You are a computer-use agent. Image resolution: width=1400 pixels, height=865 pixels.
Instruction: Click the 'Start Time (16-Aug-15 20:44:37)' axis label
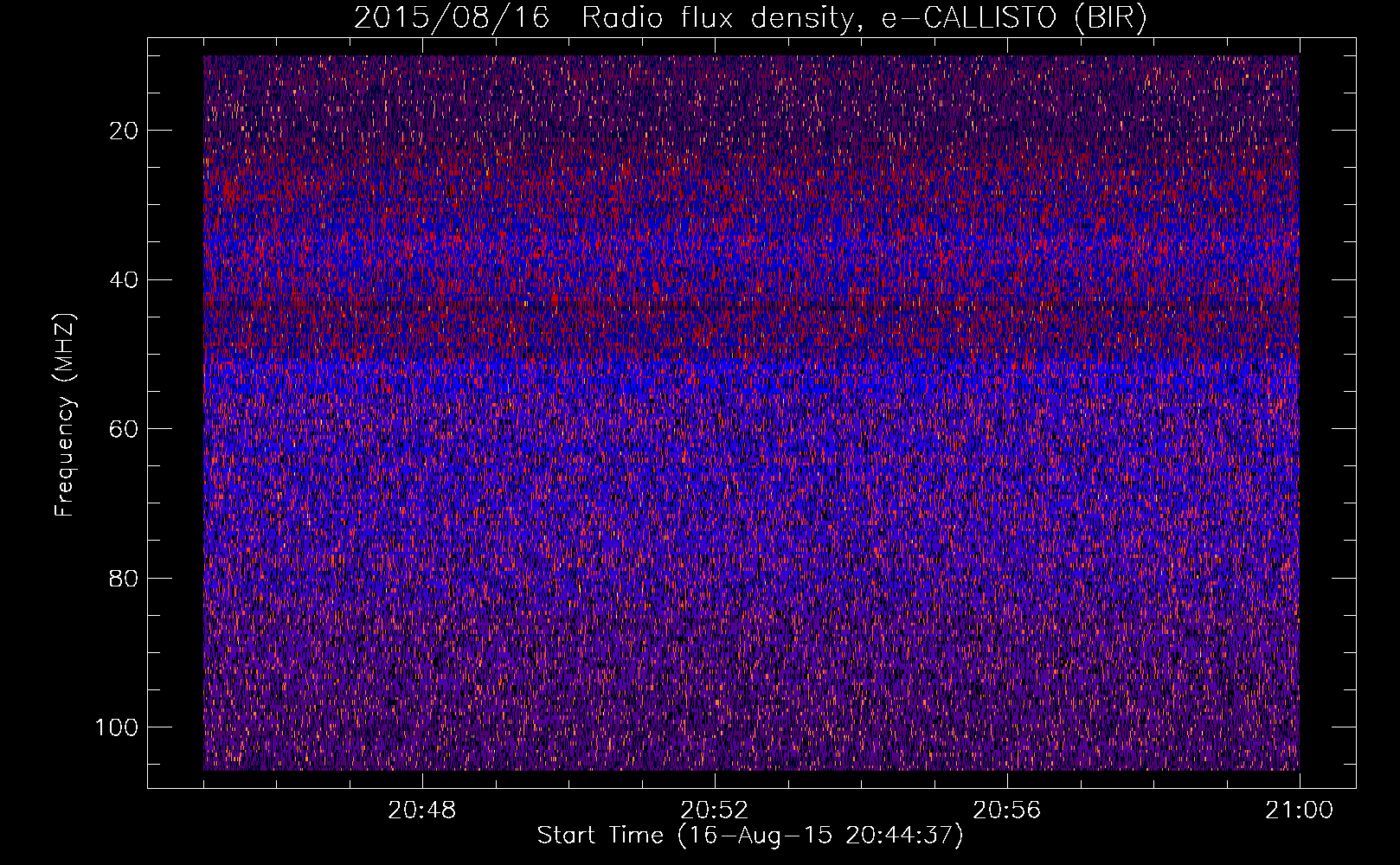coord(750,836)
